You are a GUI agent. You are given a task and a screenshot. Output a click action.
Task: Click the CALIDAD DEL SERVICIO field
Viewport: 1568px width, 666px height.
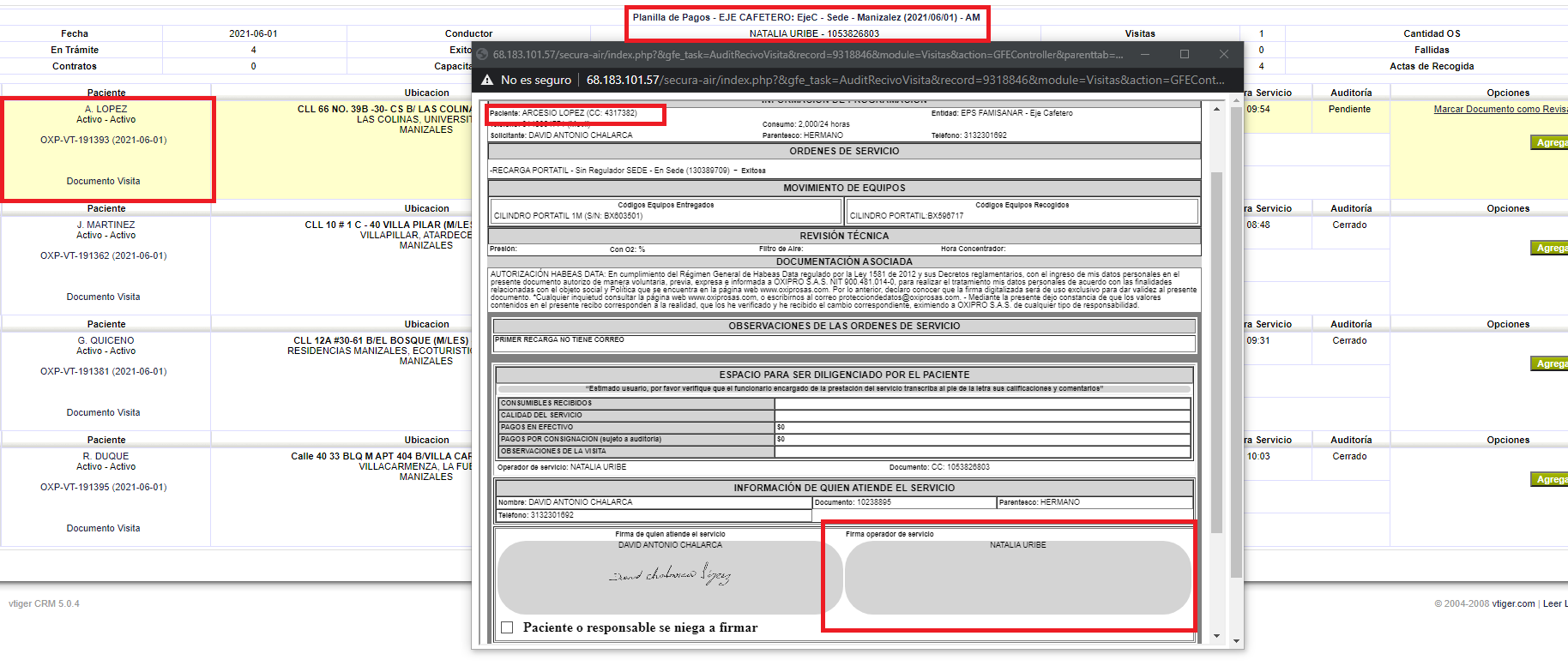pyautogui.click(x=982, y=415)
